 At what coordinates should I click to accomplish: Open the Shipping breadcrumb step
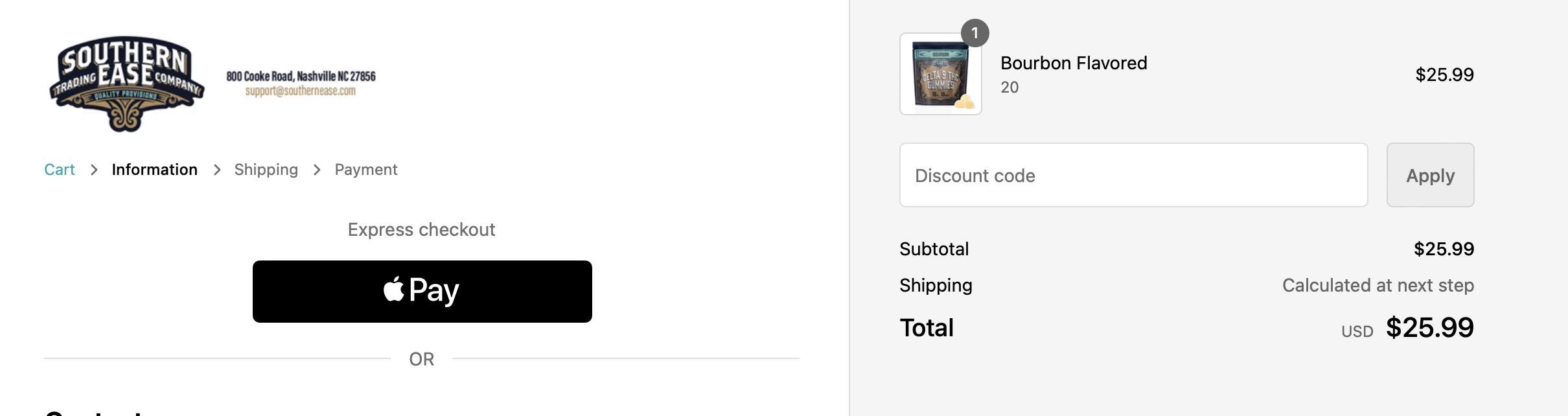pos(266,170)
